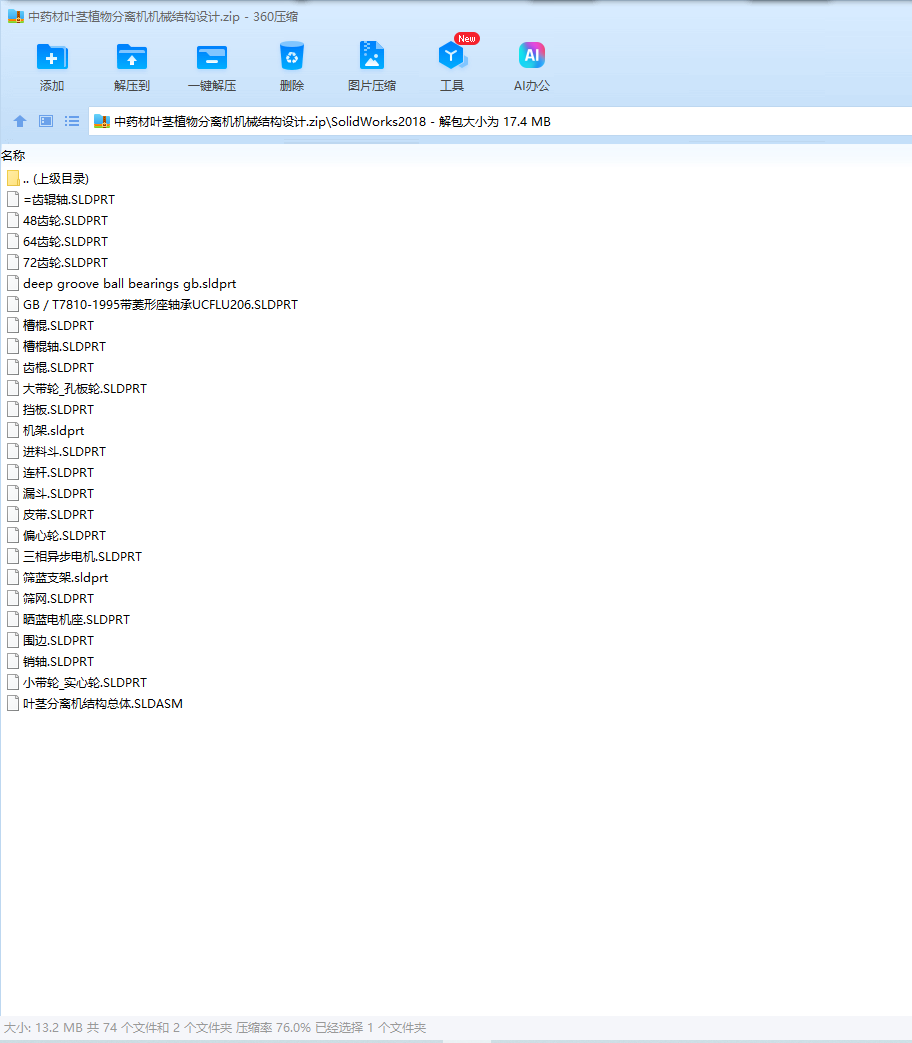Image resolution: width=912 pixels, height=1043 pixels.
Task: Select the file 大带轮_孔板轮.SLDPRT
Action: click(x=85, y=388)
